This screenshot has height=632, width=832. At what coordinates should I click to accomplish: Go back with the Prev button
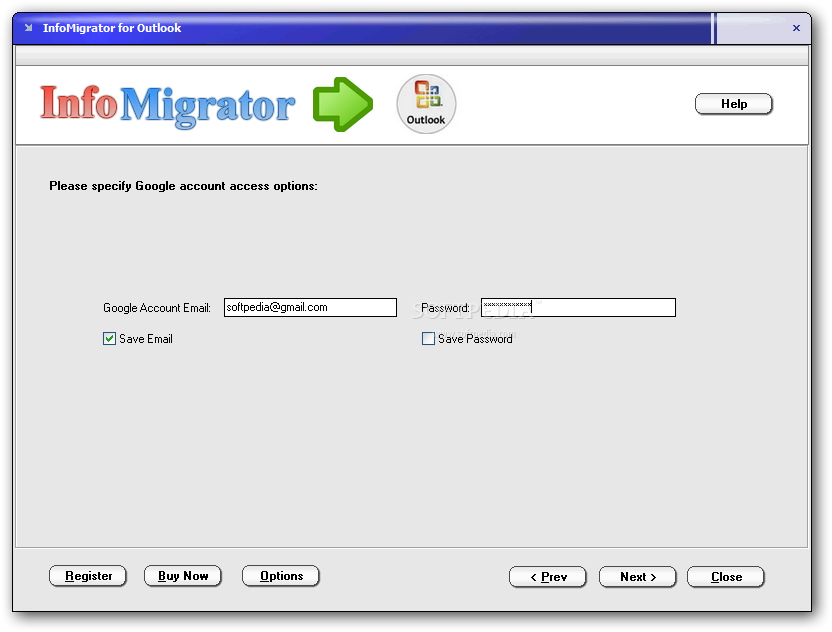548,577
